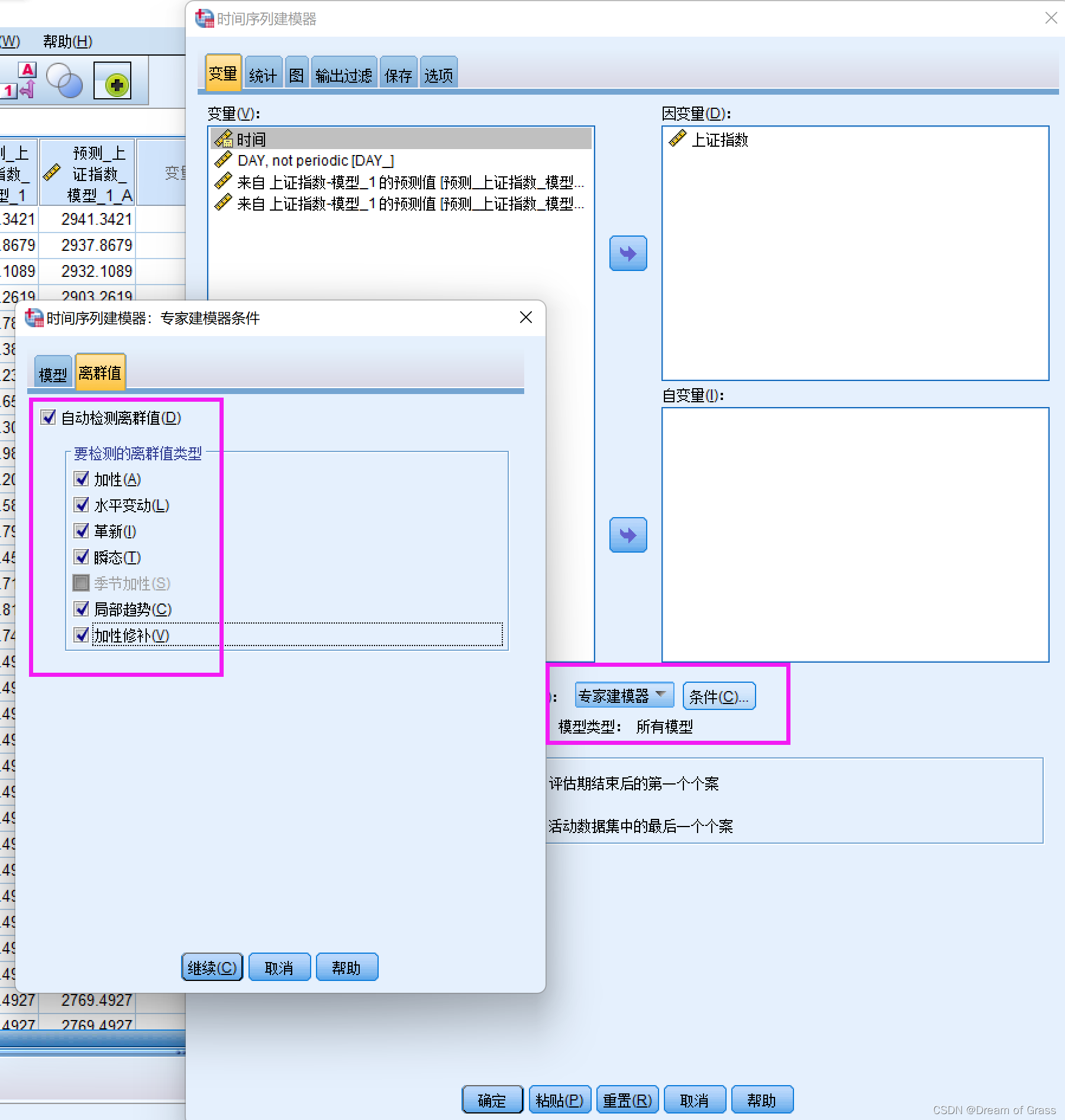Toggle the 加性修补(V) checkbox
Image resolution: width=1065 pixels, height=1120 pixels.
pos(81,635)
